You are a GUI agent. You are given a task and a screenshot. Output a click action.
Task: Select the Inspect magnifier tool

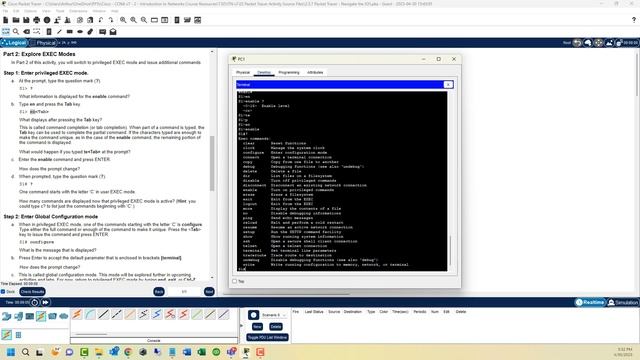click(x=16, y=31)
